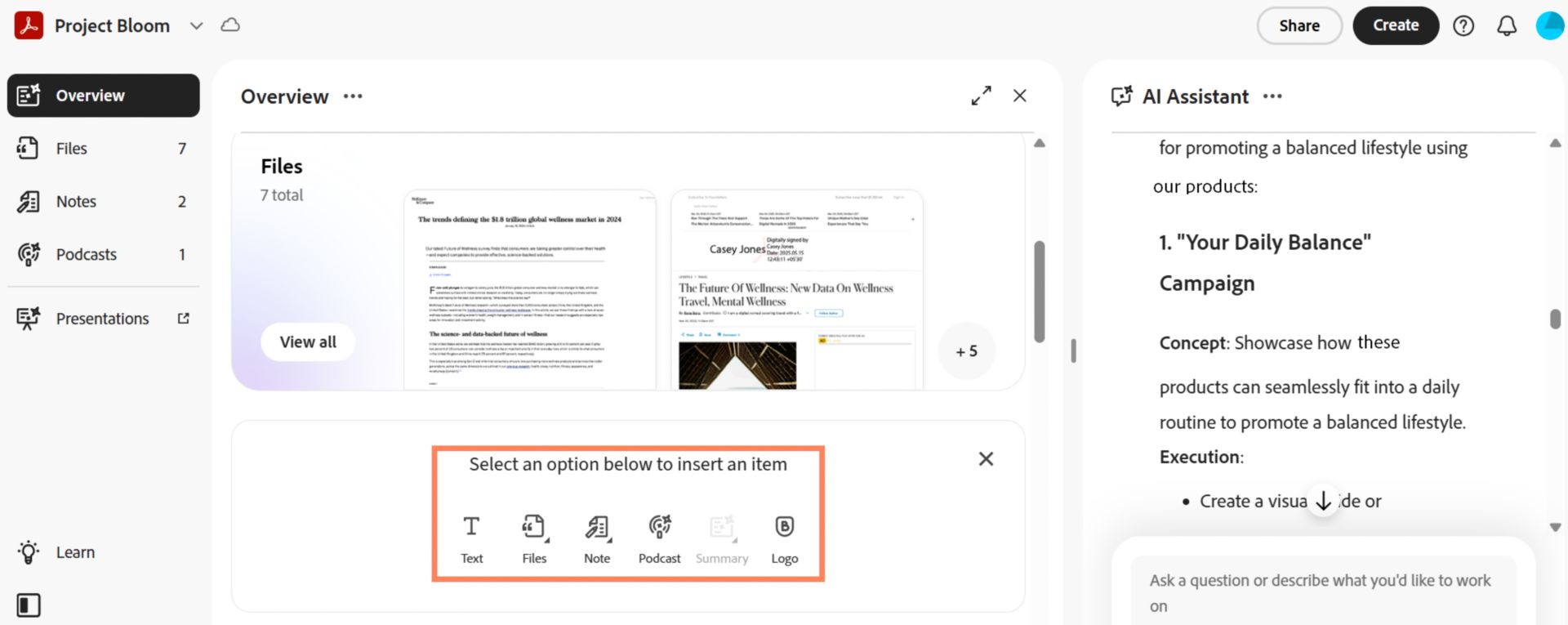Click the Podcasts sidebar icon
1568x625 pixels.
pyautogui.click(x=29, y=255)
